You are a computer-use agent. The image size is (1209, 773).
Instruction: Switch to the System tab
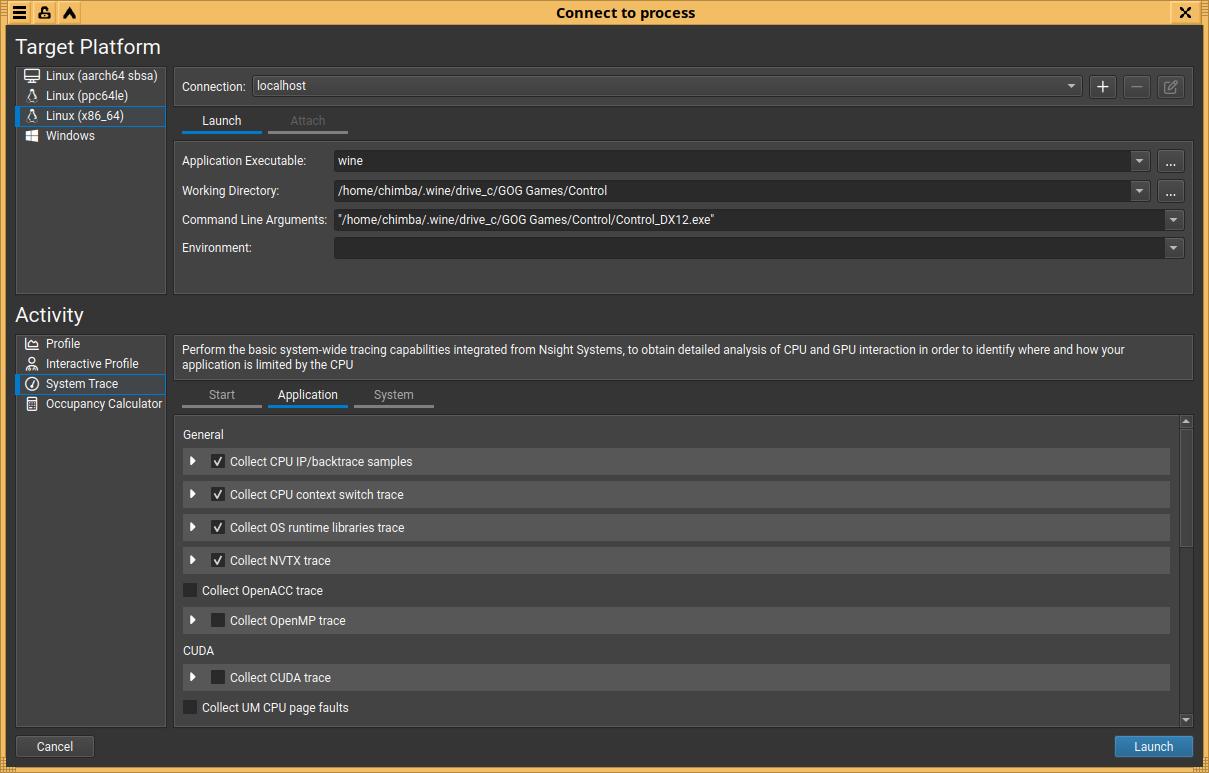393,395
